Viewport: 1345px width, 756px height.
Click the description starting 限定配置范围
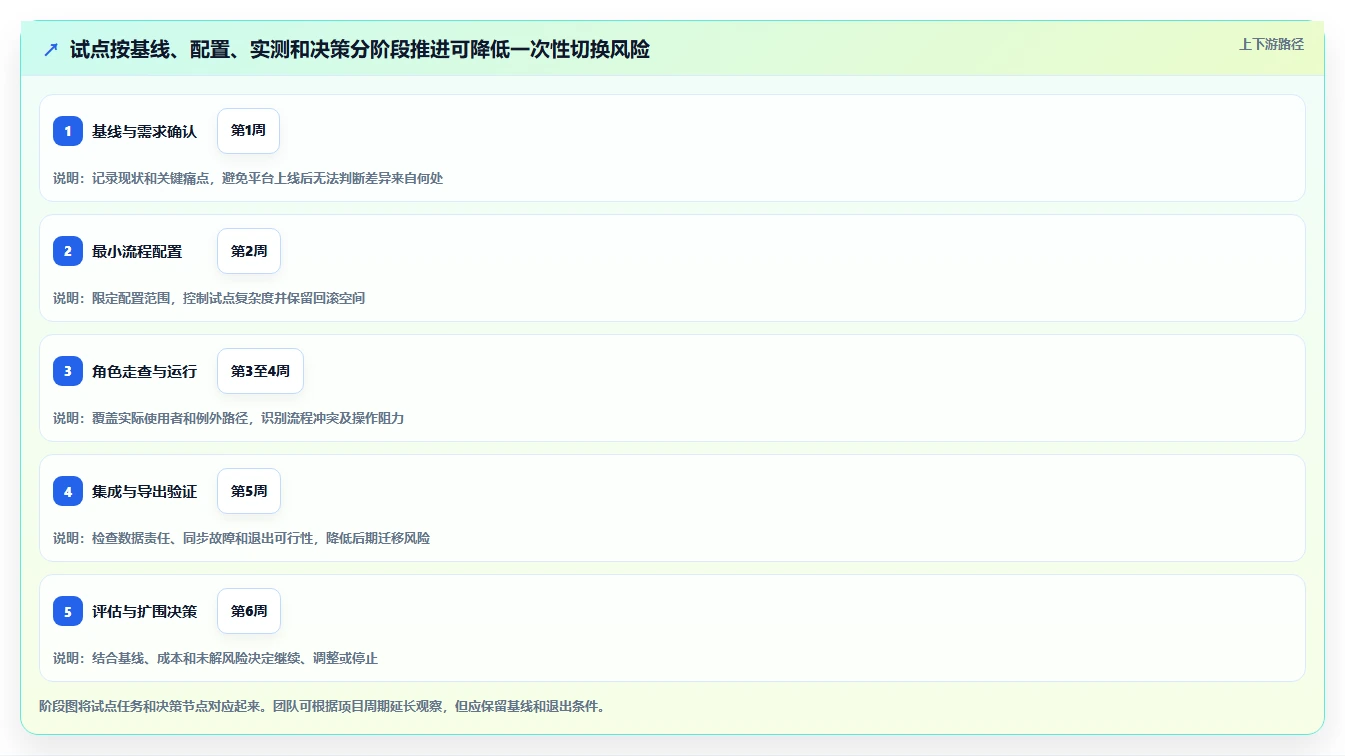(209, 298)
